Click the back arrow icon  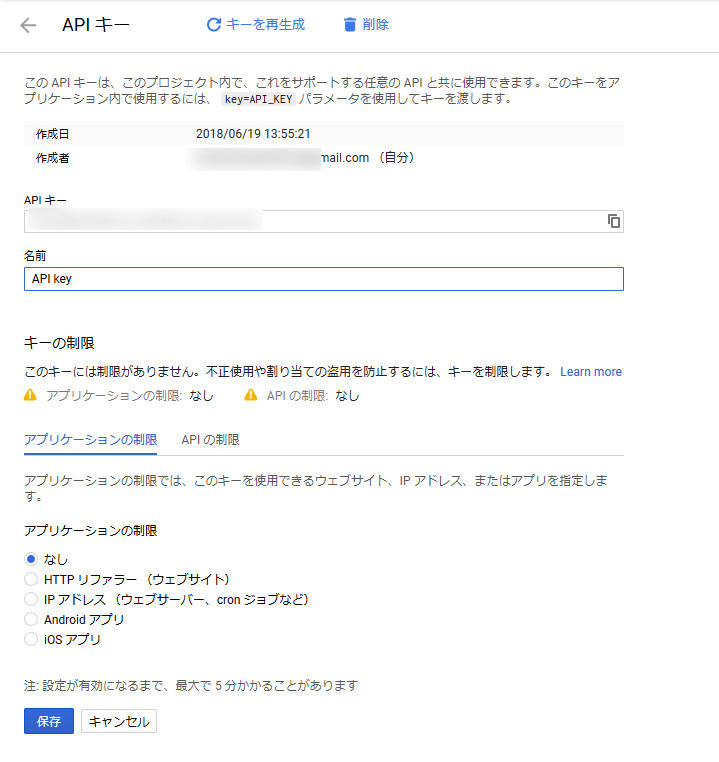pos(28,25)
